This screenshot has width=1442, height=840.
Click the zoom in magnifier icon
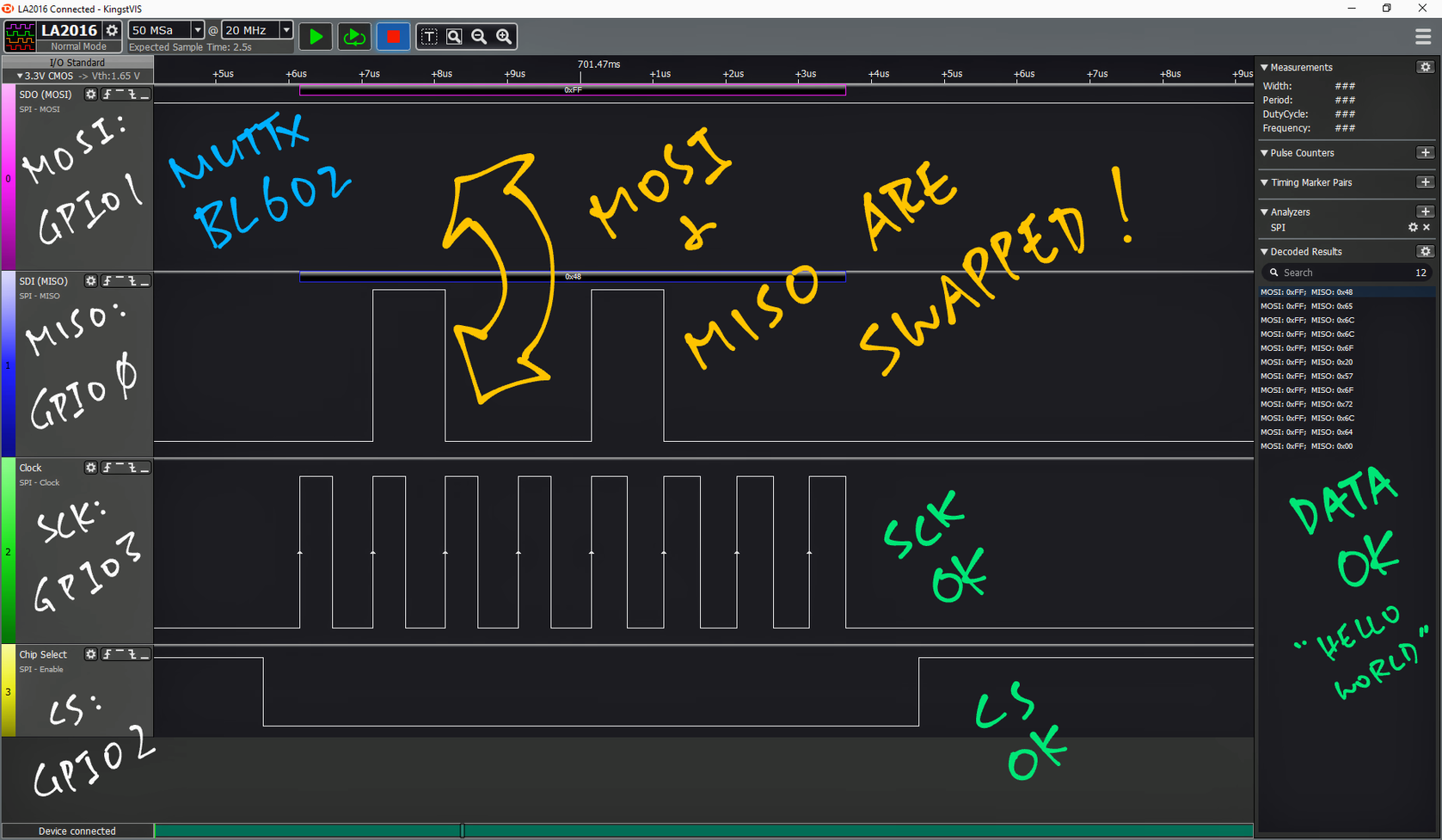(x=504, y=36)
